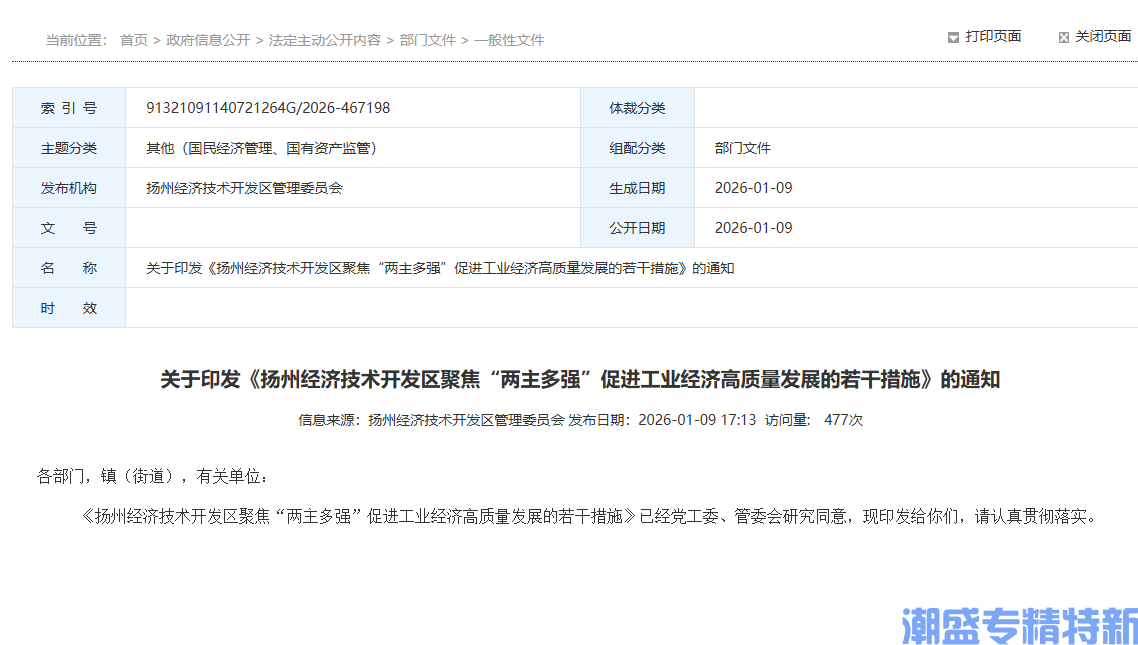Select the 发布机构 table label

68,188
